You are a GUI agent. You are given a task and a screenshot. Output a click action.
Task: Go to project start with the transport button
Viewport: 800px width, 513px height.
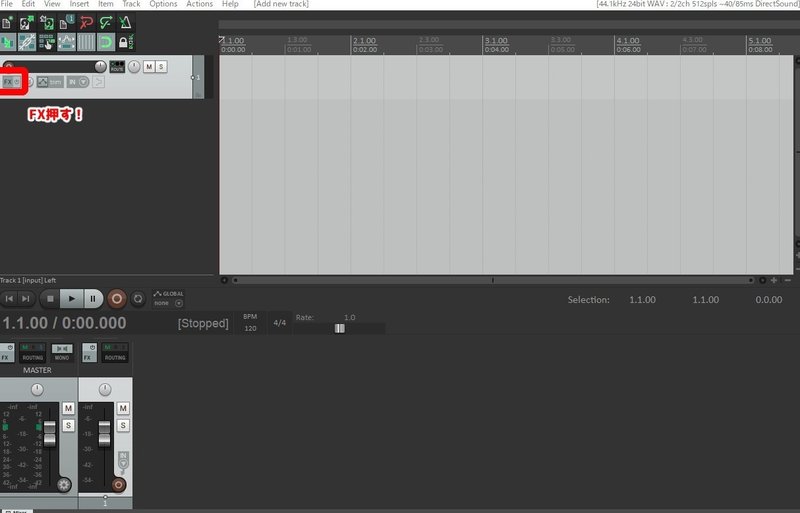pyautogui.click(x=9, y=299)
